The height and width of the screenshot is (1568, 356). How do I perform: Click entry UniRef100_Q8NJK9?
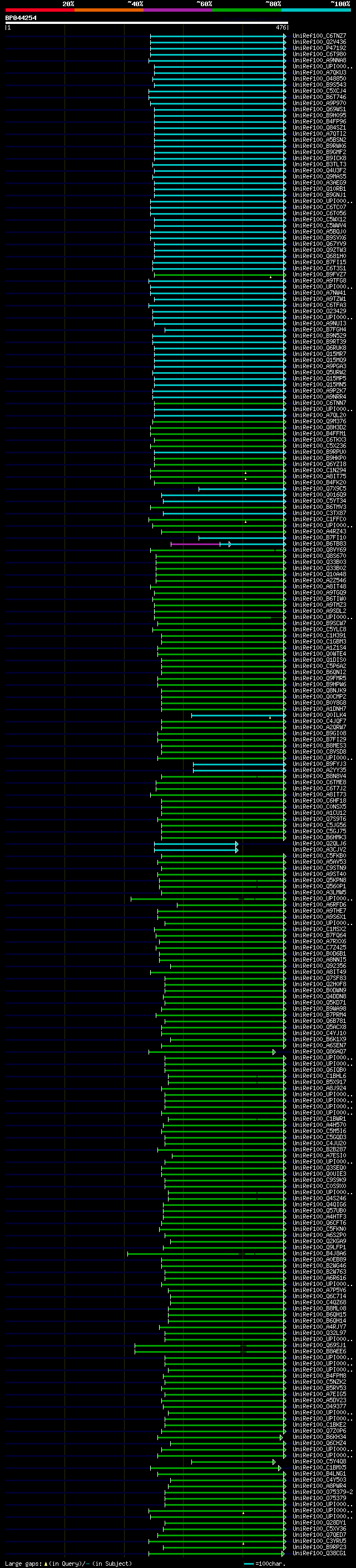click(x=319, y=690)
